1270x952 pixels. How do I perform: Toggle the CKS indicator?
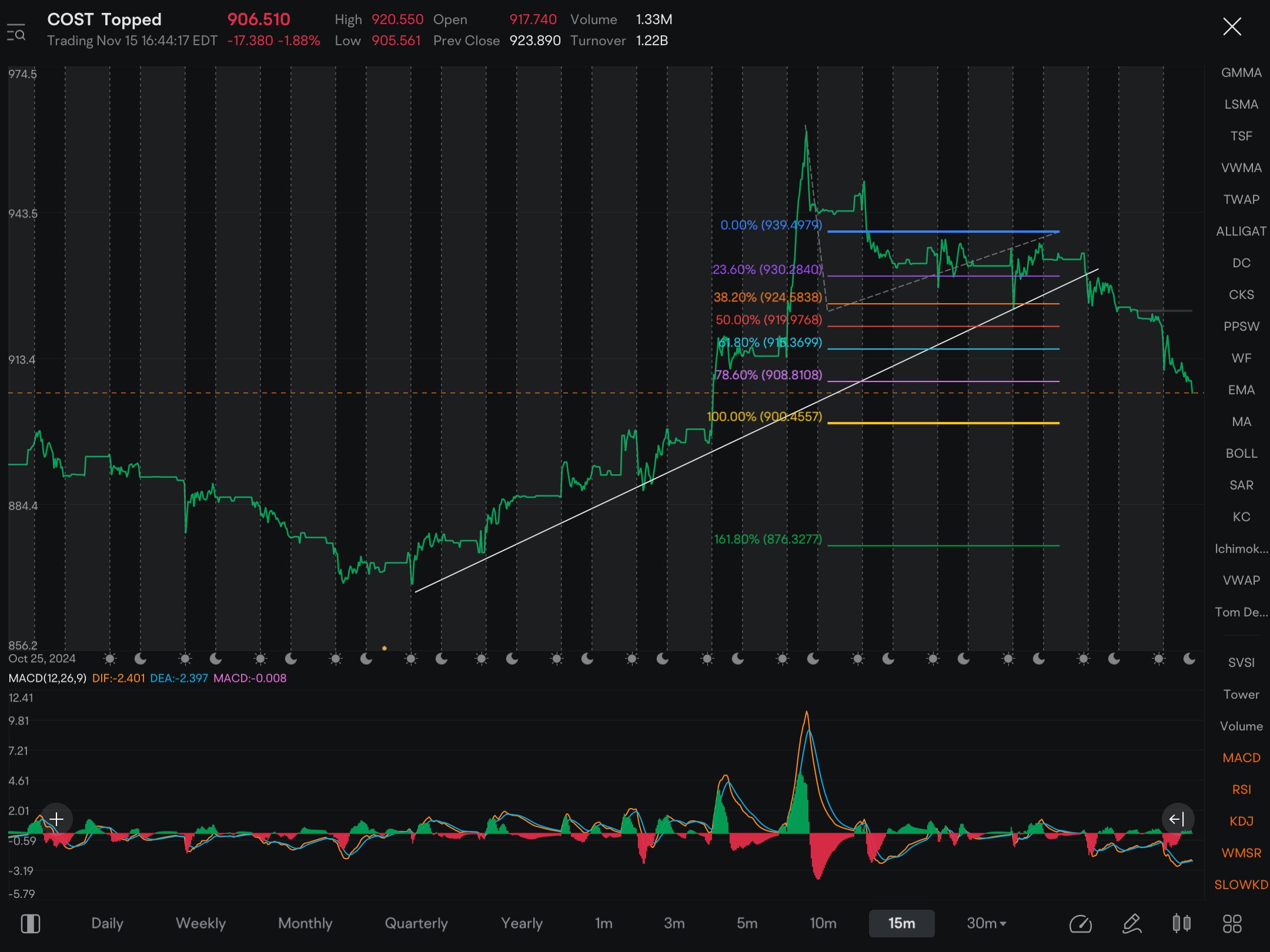(1241, 295)
